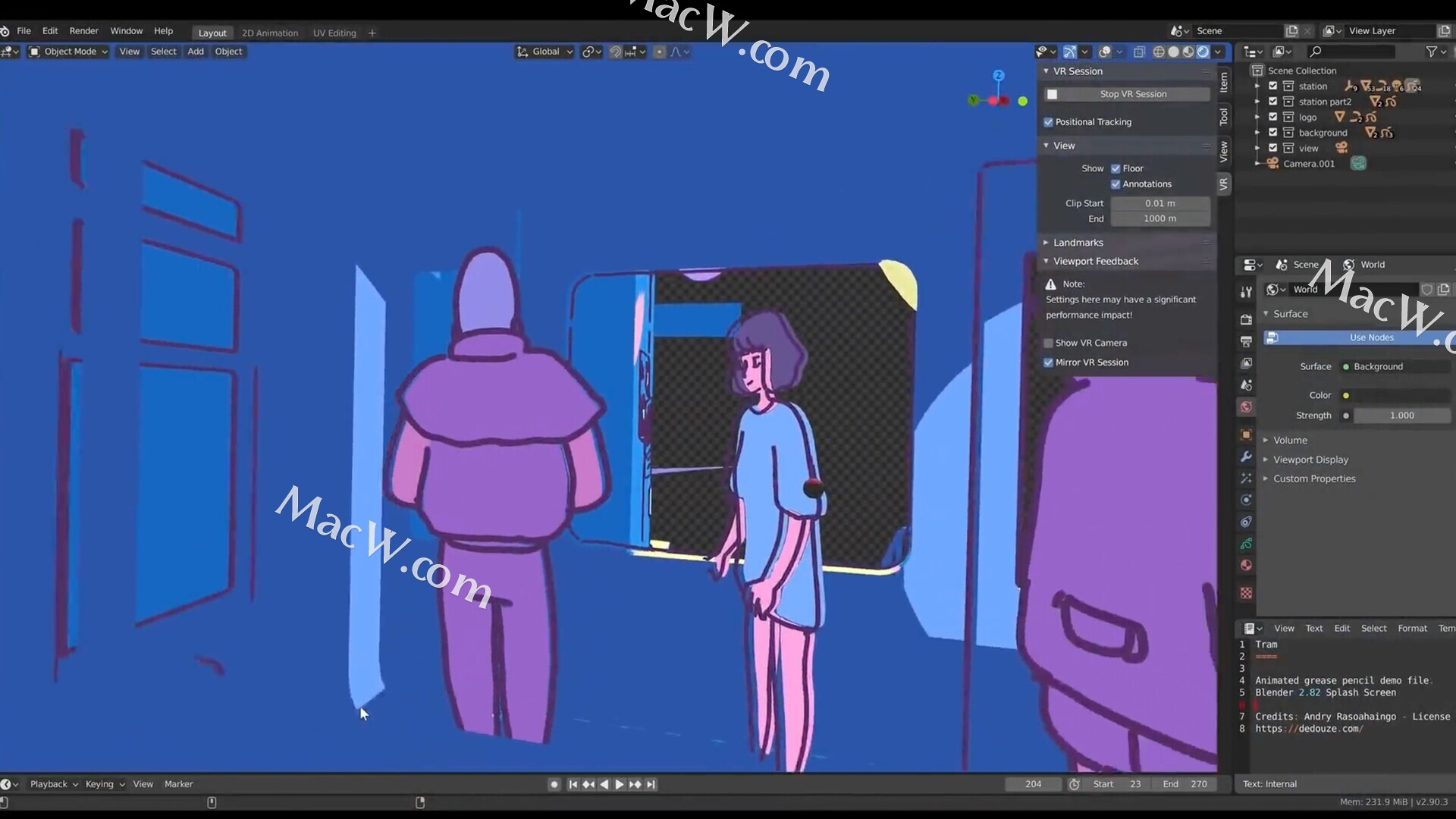Open Texture properties checker icon
Viewport: 1456px width, 819px height.
pyautogui.click(x=1246, y=593)
